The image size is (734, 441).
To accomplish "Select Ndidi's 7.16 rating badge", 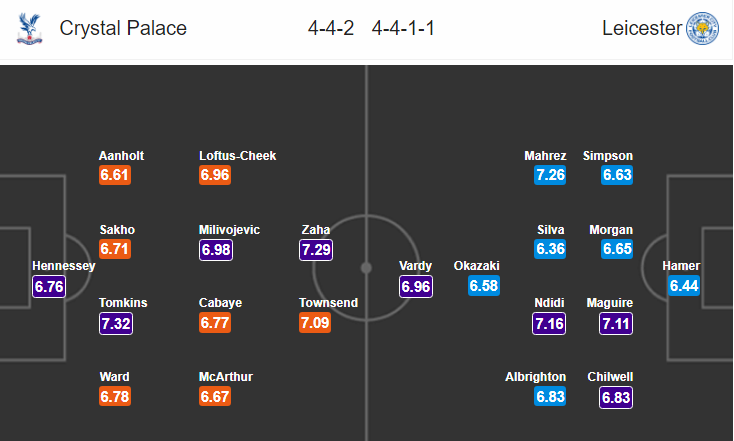I will [549, 323].
